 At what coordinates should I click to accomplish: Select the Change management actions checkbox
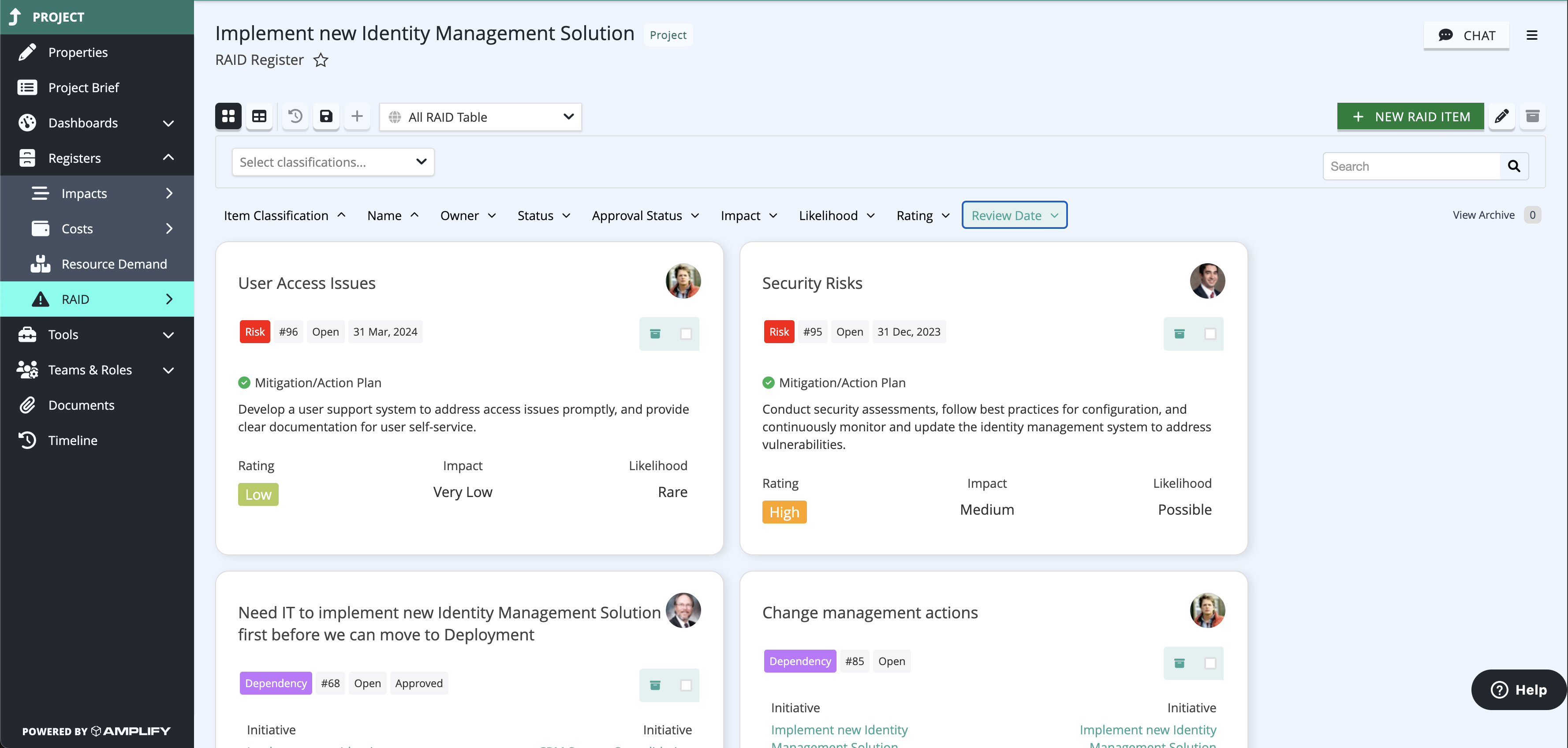pyautogui.click(x=1210, y=663)
